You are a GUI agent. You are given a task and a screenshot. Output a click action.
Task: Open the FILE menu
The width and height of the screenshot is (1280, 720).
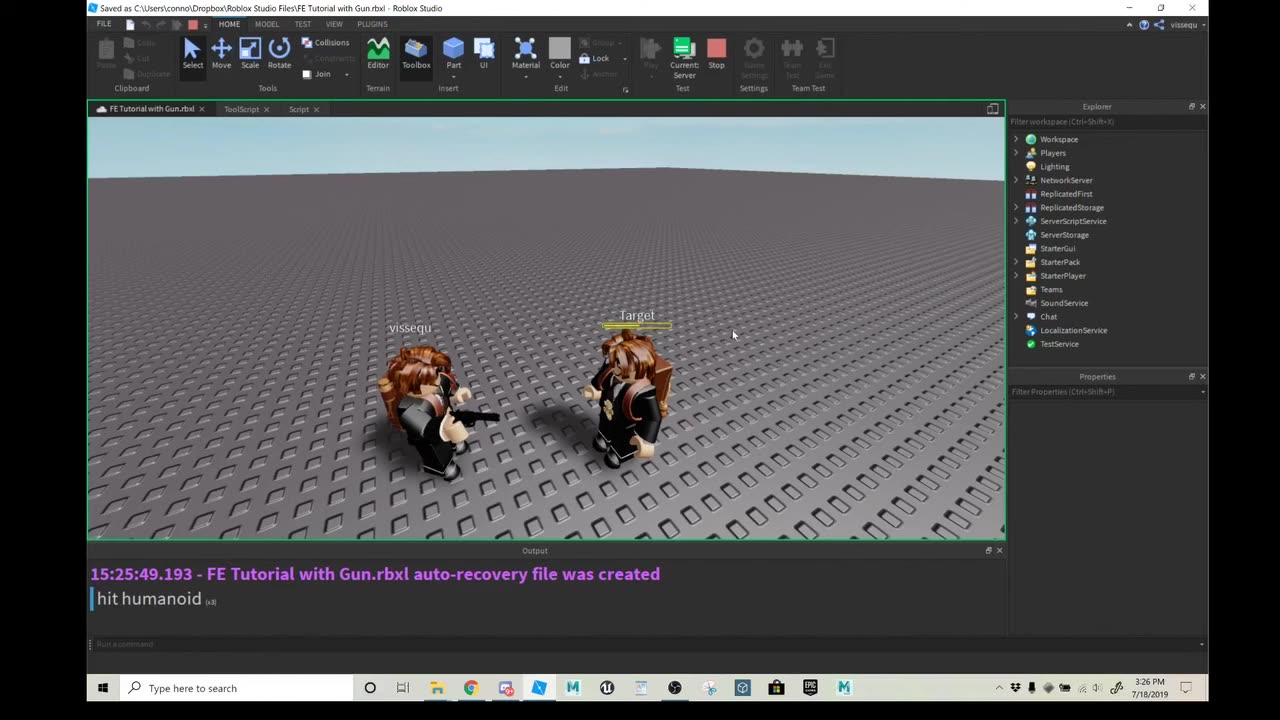click(104, 24)
